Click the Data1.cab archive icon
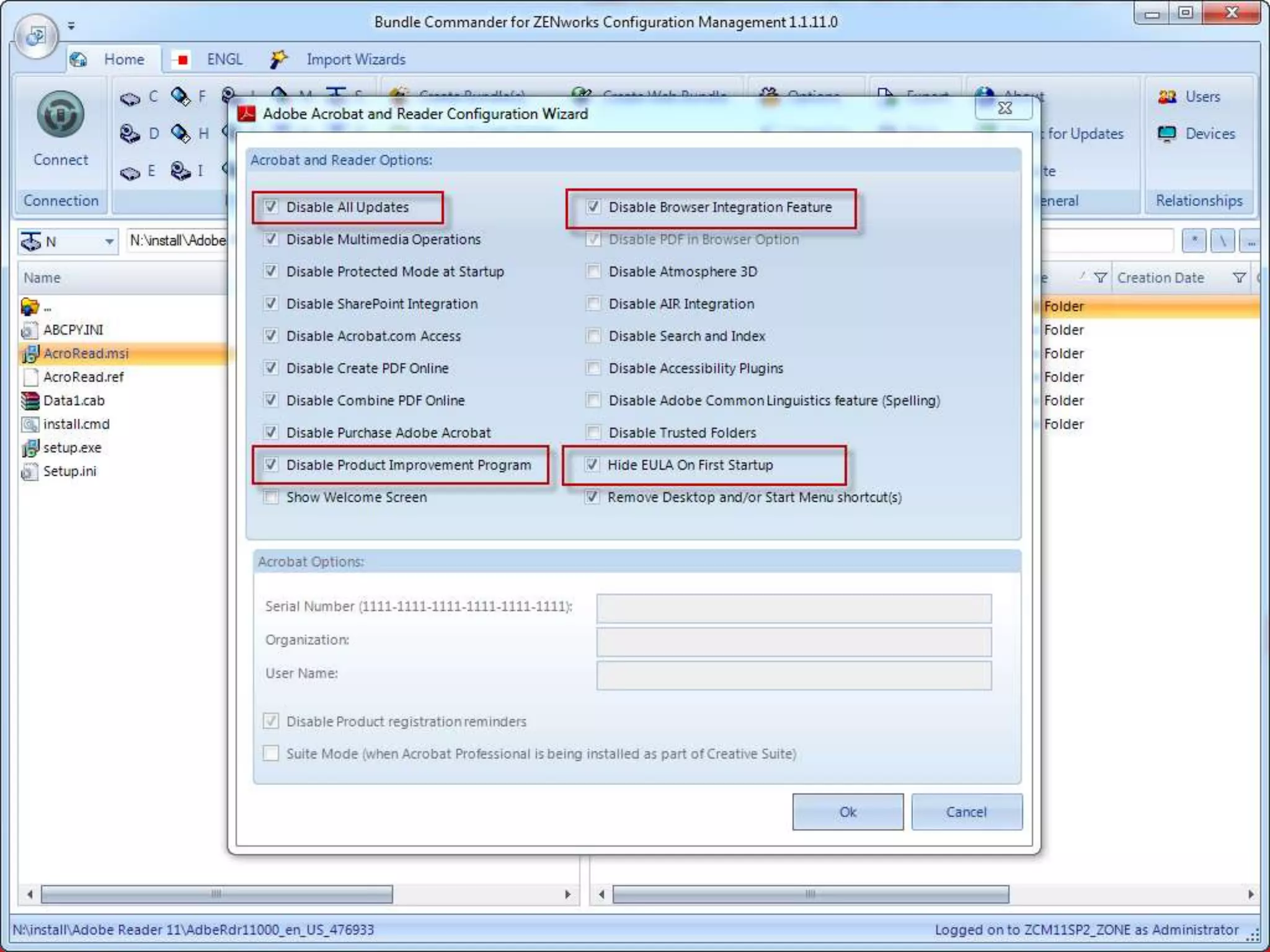This screenshot has width=1270, height=952. coord(30,401)
